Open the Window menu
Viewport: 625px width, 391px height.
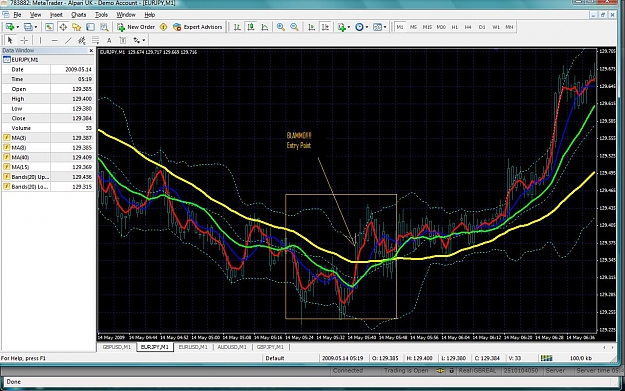126,15
